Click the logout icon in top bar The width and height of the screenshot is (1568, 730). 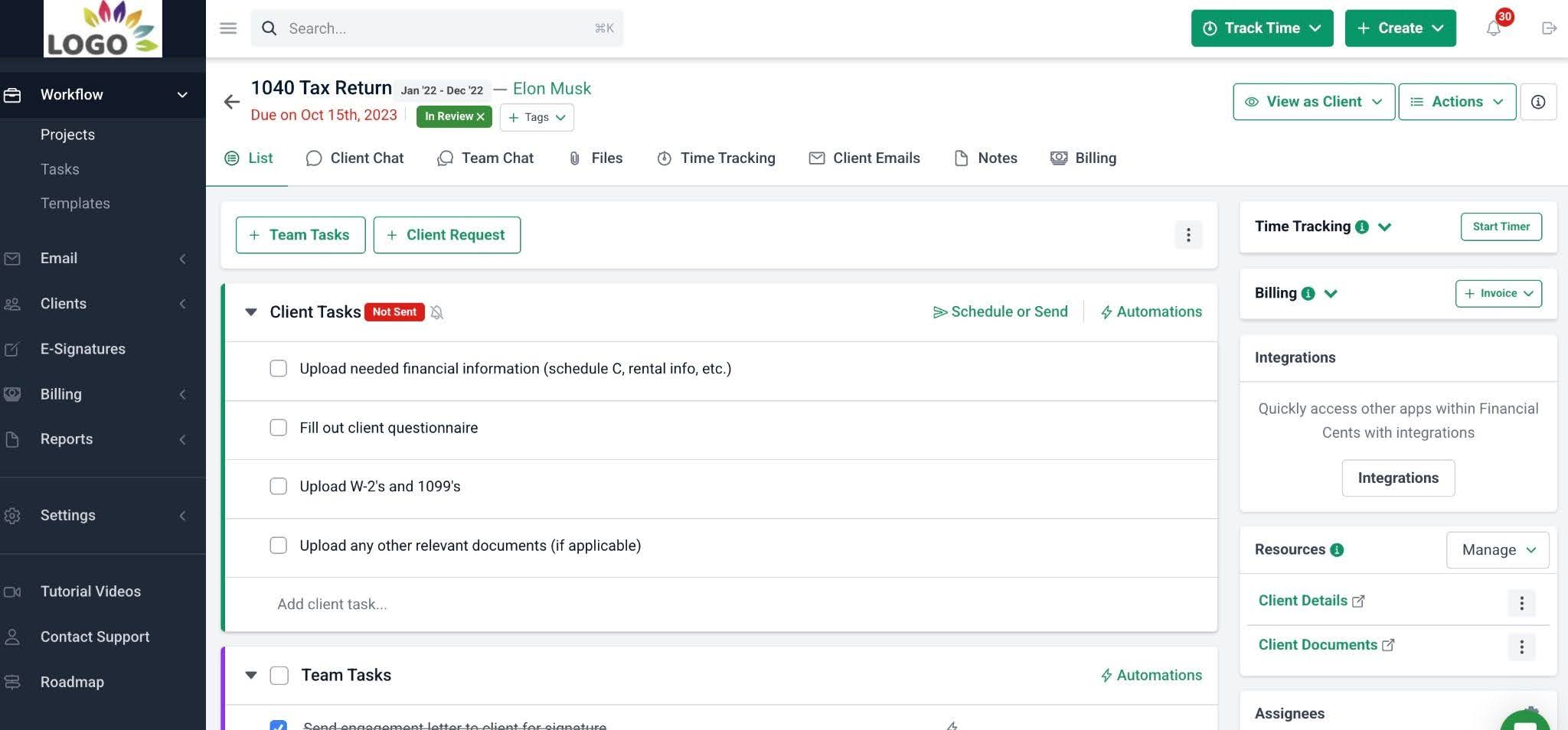pos(1549,28)
